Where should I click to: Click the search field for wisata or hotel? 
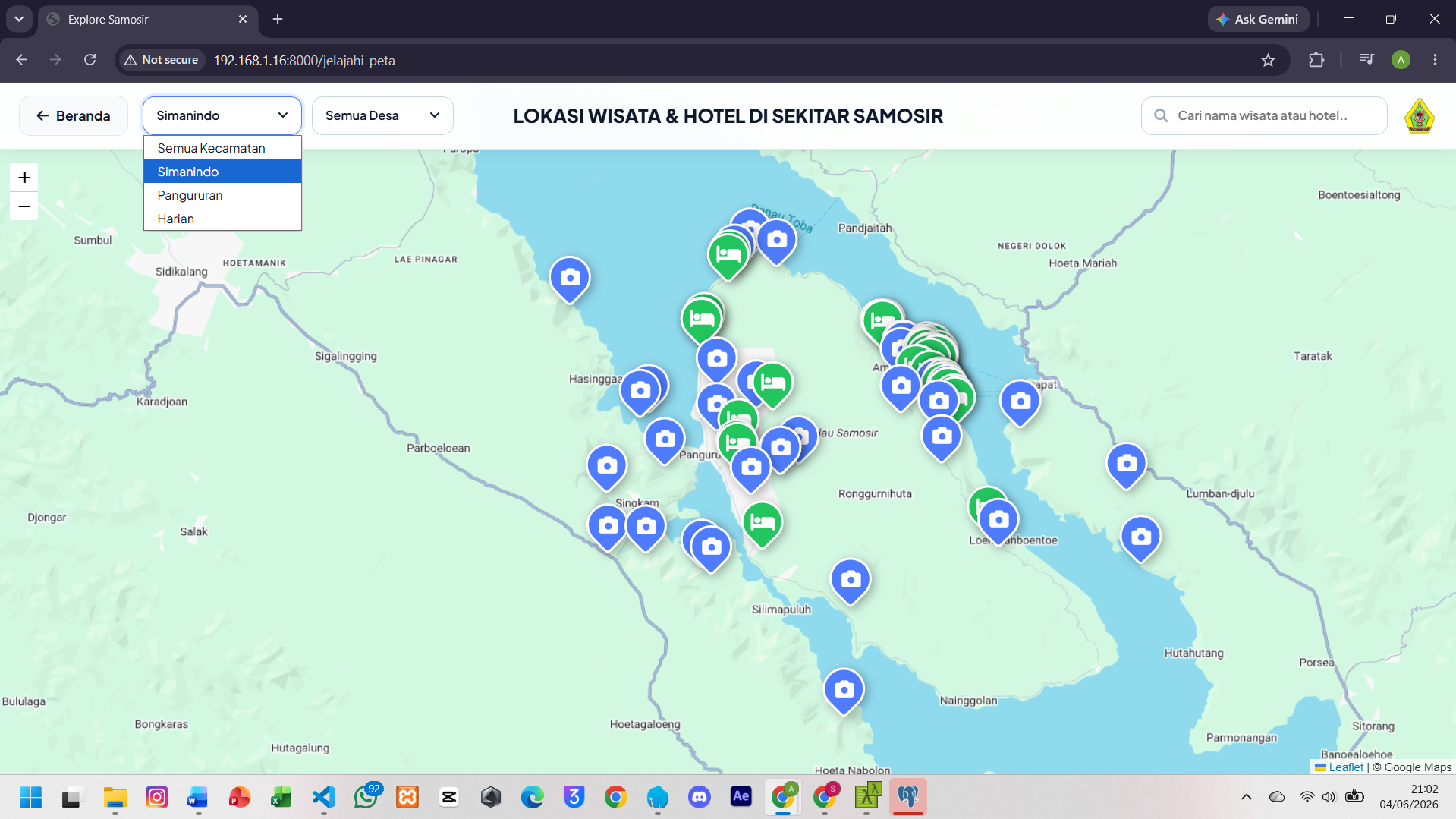click(1263, 115)
